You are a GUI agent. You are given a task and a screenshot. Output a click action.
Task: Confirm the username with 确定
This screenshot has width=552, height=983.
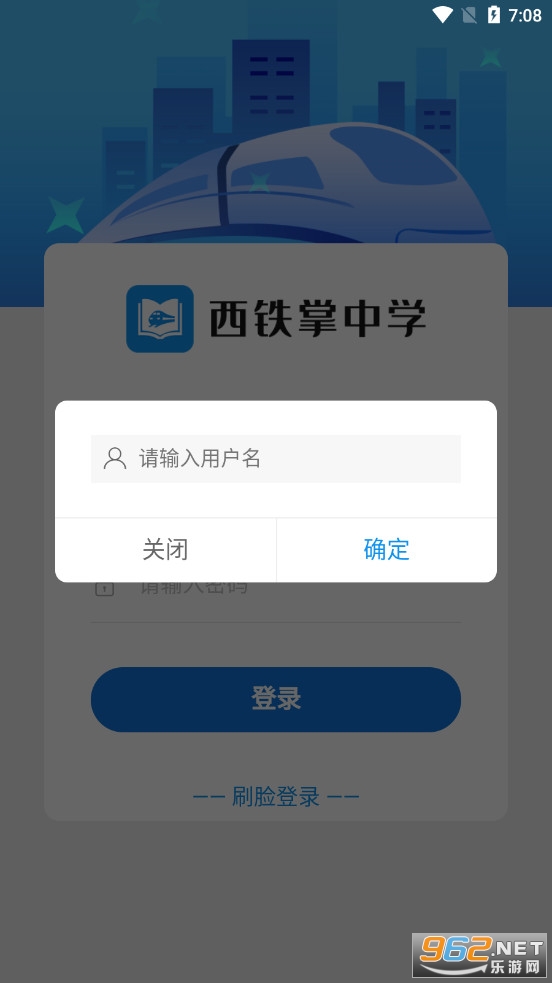coord(387,550)
